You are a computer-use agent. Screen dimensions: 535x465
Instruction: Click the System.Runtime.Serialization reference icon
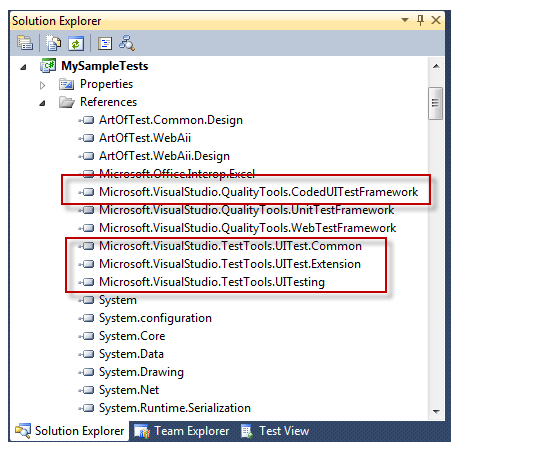point(86,408)
